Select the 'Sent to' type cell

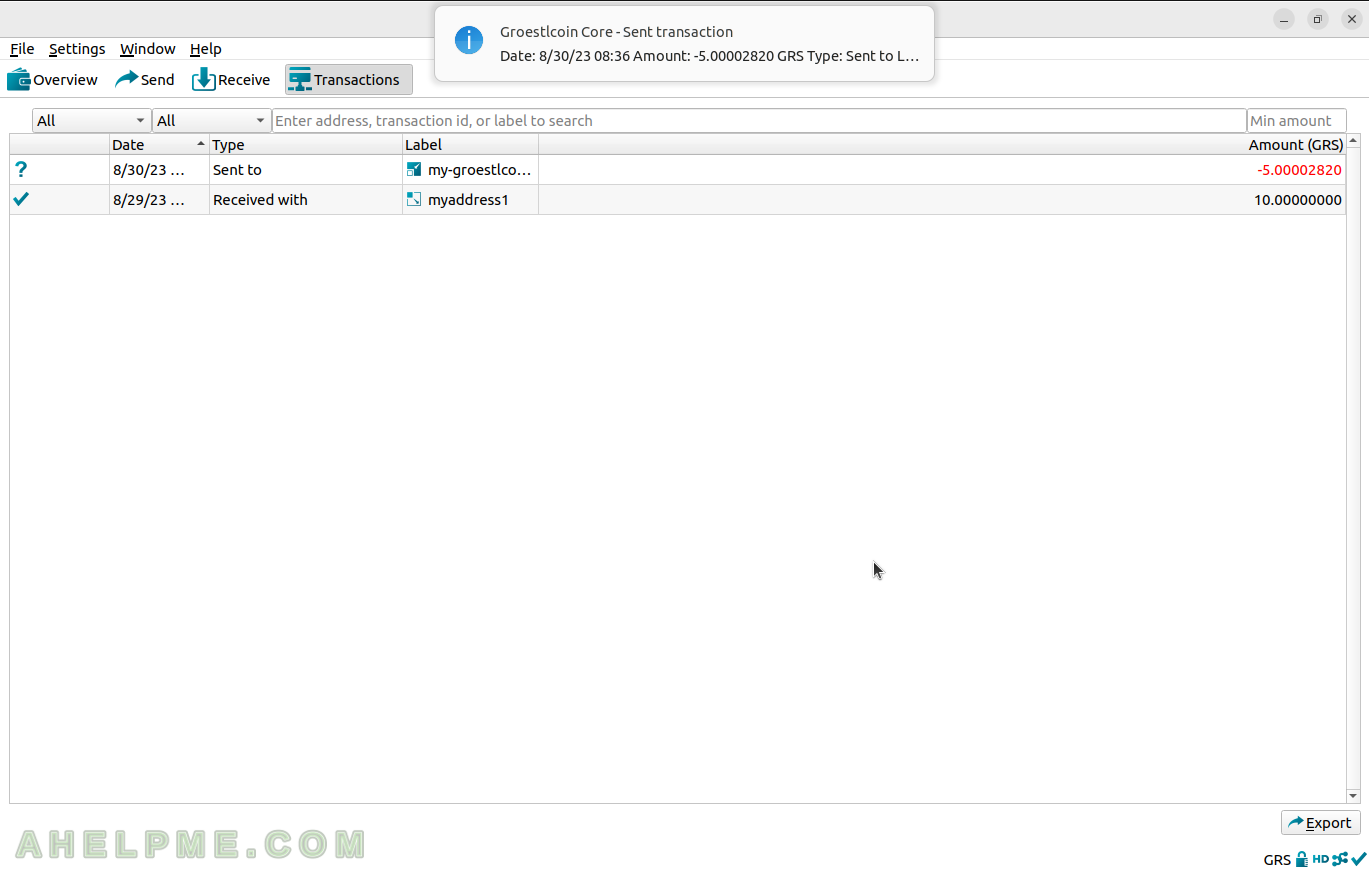306,170
